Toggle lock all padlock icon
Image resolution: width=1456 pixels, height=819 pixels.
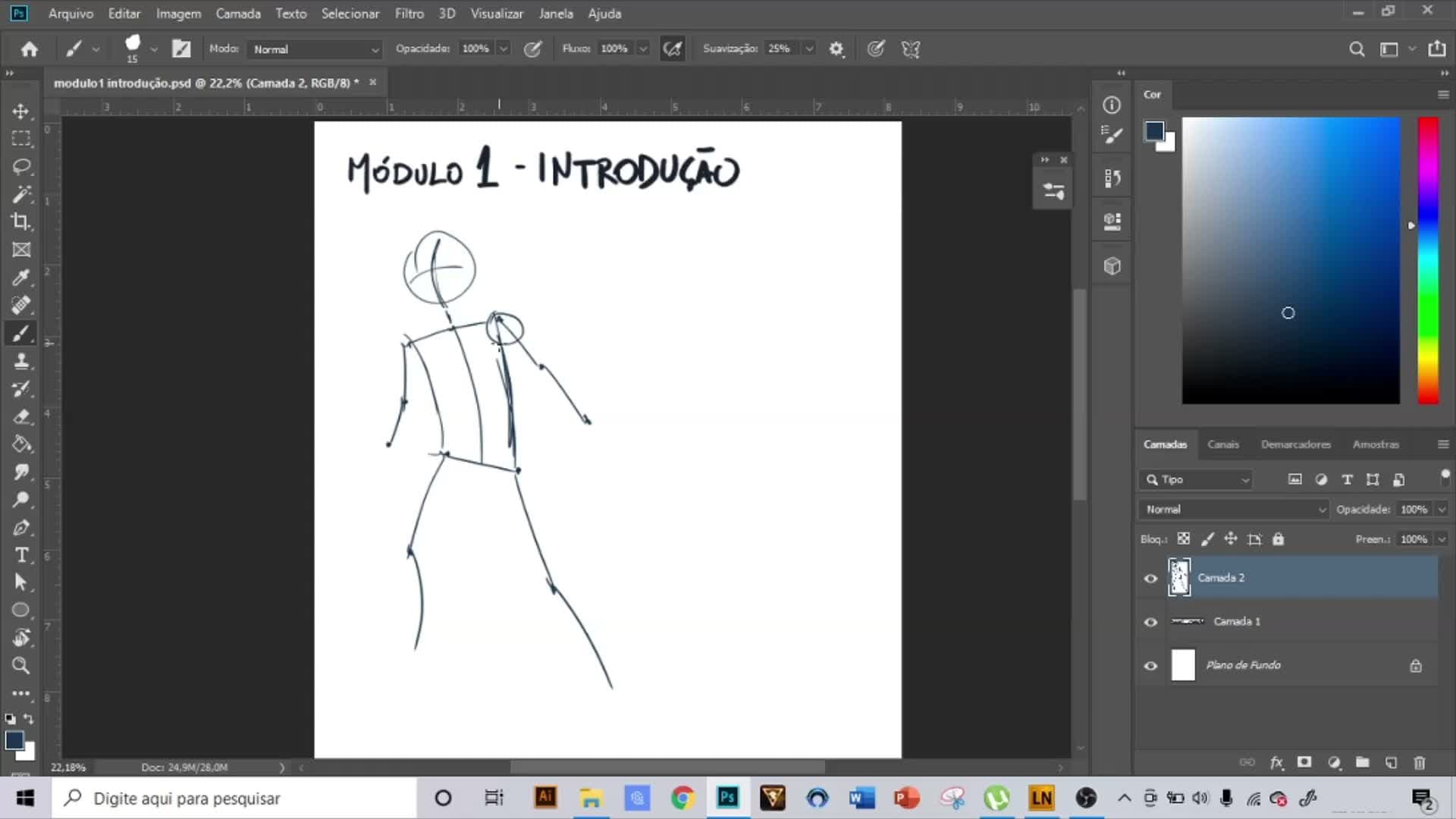1279,539
